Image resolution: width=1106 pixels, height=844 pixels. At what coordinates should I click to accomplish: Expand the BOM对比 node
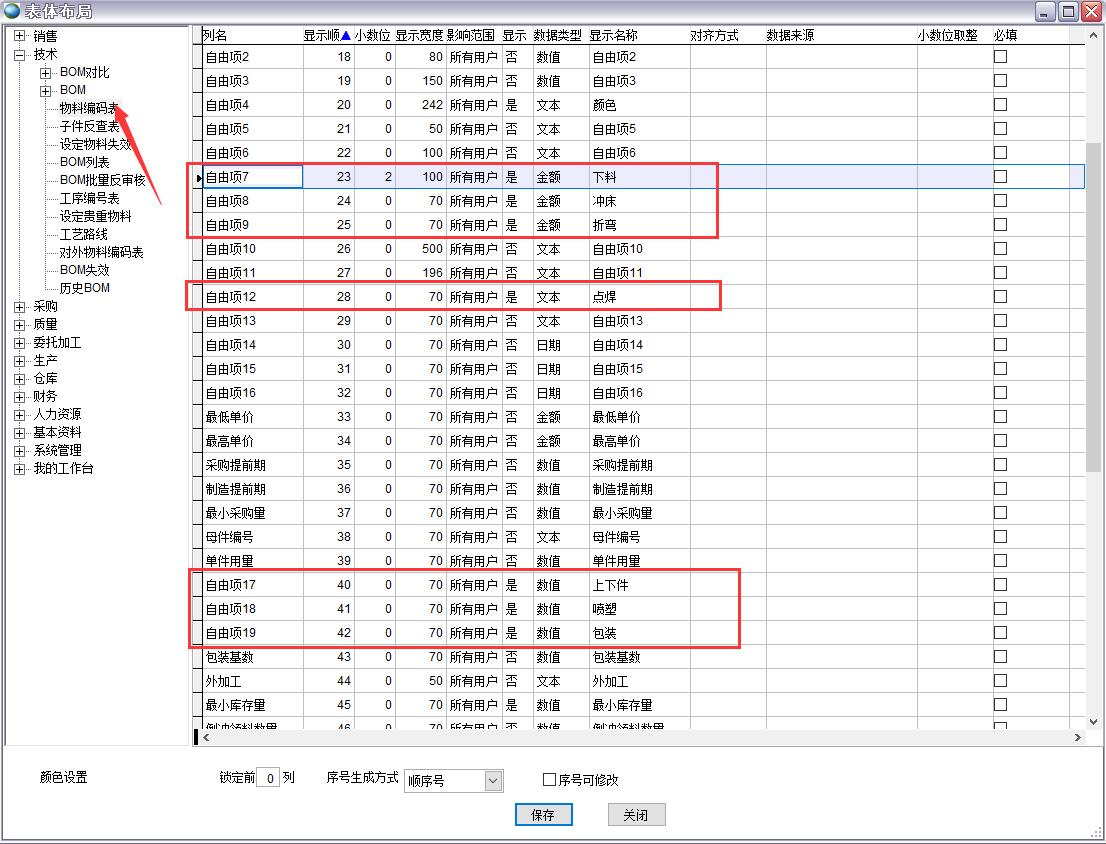tap(46, 73)
